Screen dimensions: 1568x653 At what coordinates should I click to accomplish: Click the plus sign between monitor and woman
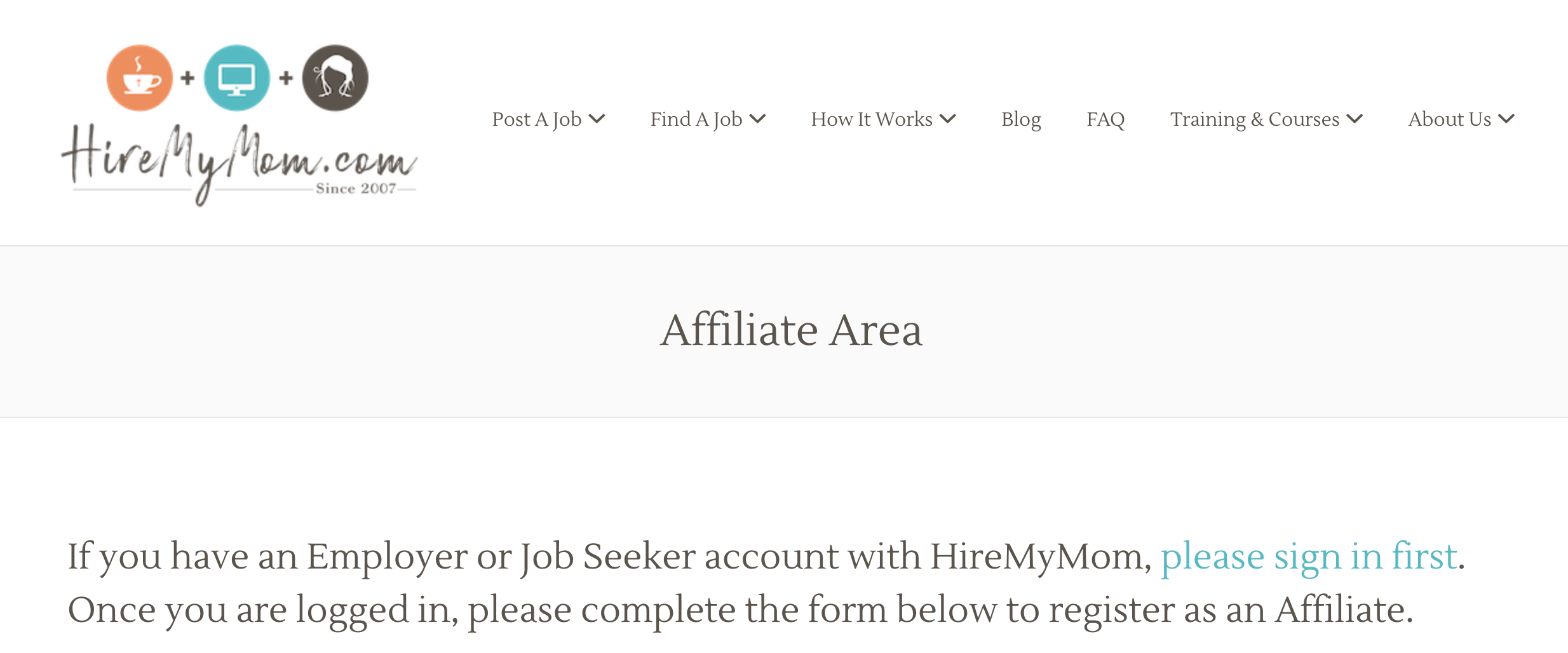point(286,78)
